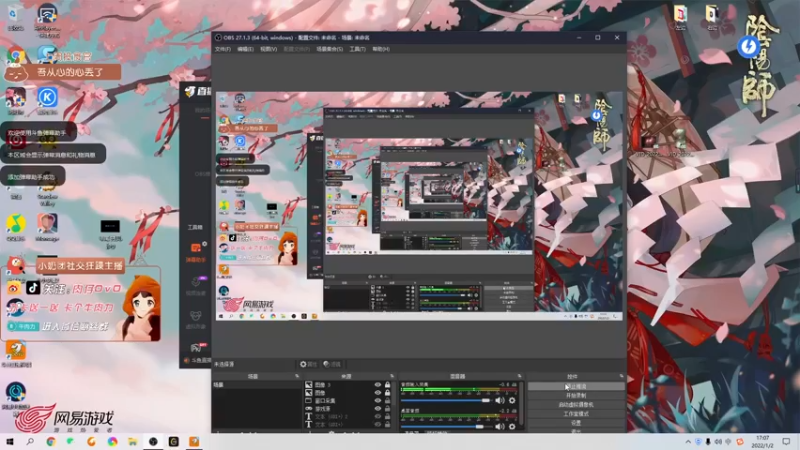The height and width of the screenshot is (450, 800).
Task: Click 启动虚拟摄像机 button
Action: [576, 405]
